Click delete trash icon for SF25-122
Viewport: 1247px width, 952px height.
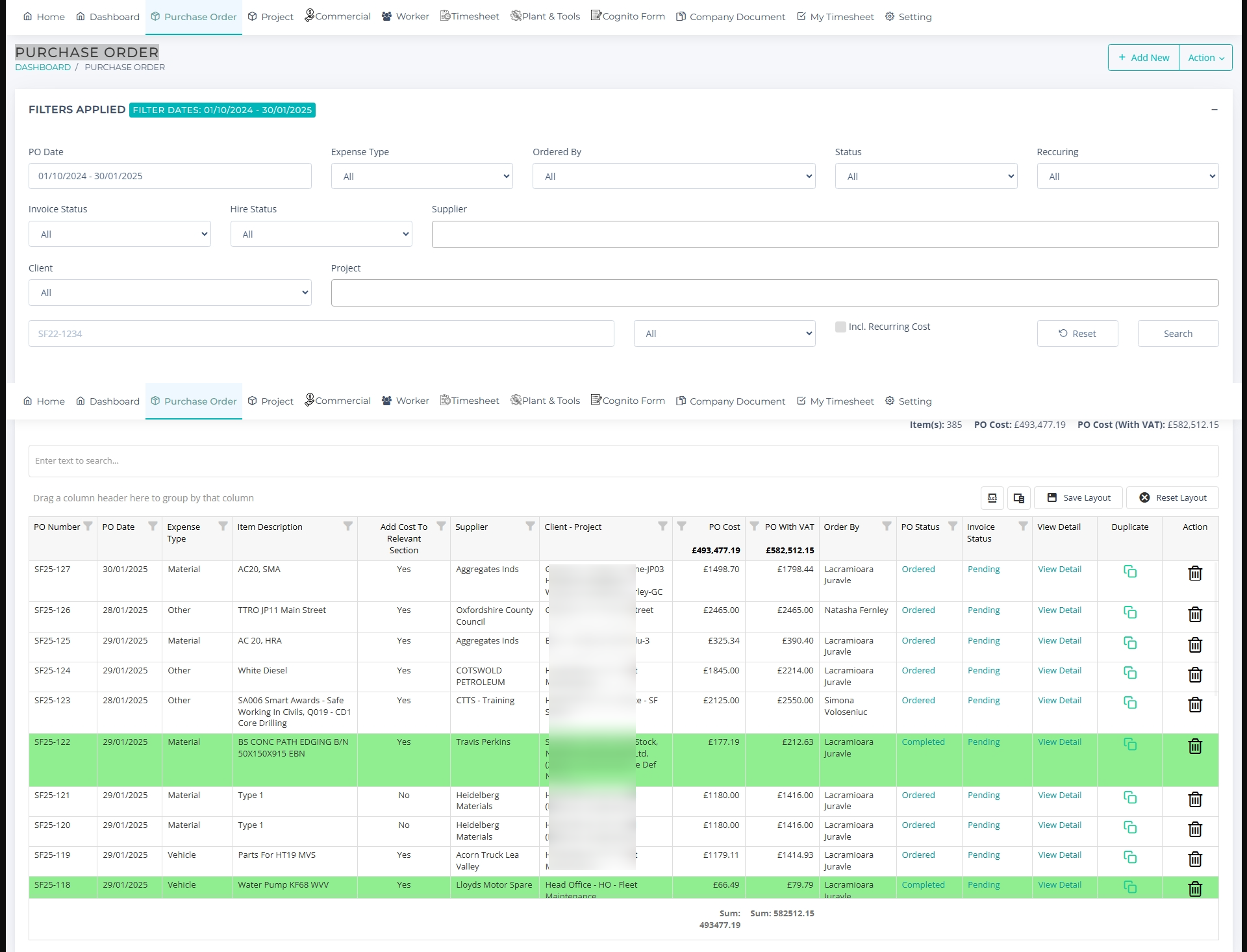[1194, 746]
